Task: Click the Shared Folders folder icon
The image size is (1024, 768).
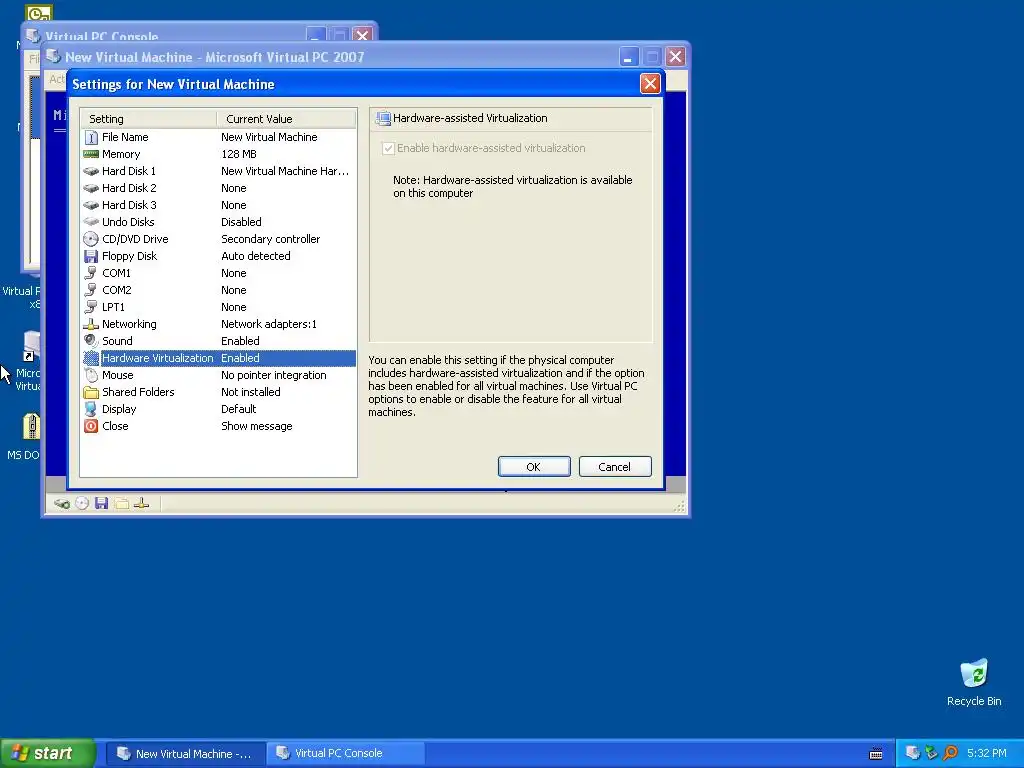Action: 91,392
